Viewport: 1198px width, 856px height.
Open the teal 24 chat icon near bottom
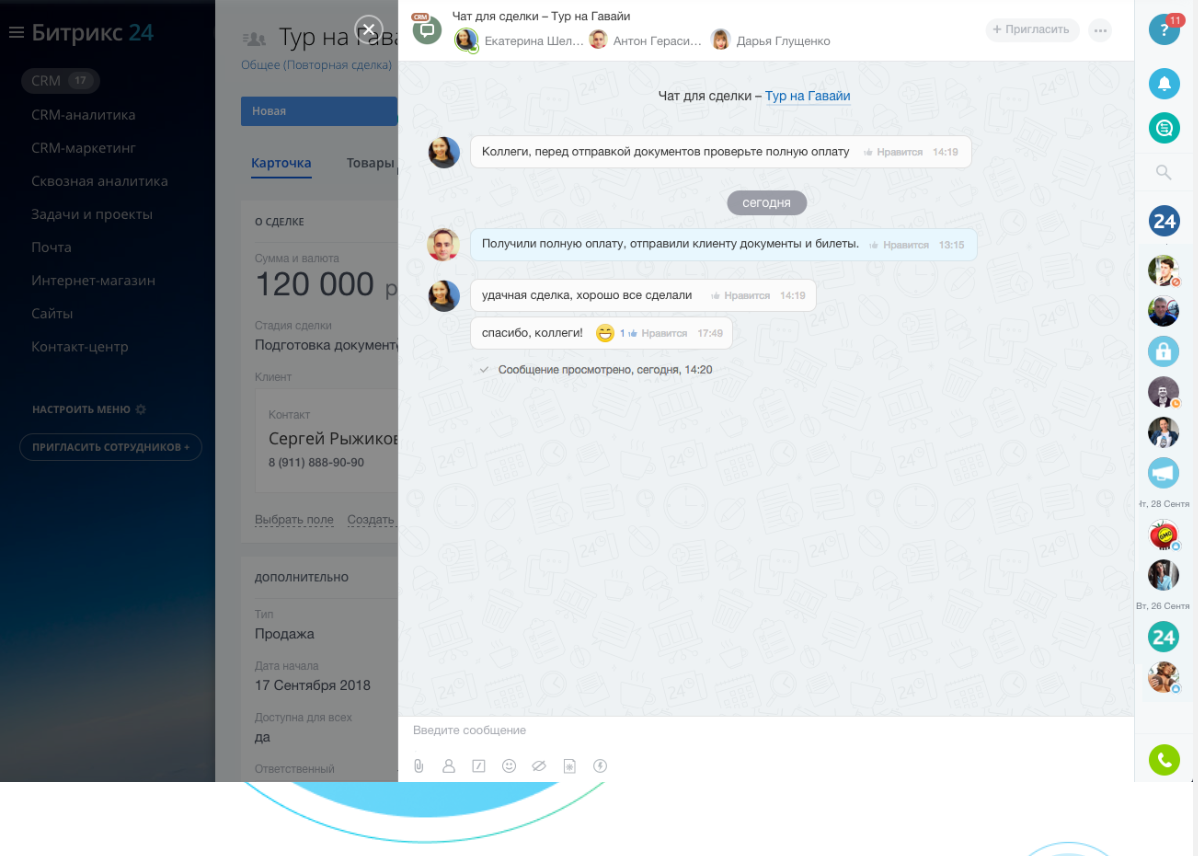click(1164, 637)
